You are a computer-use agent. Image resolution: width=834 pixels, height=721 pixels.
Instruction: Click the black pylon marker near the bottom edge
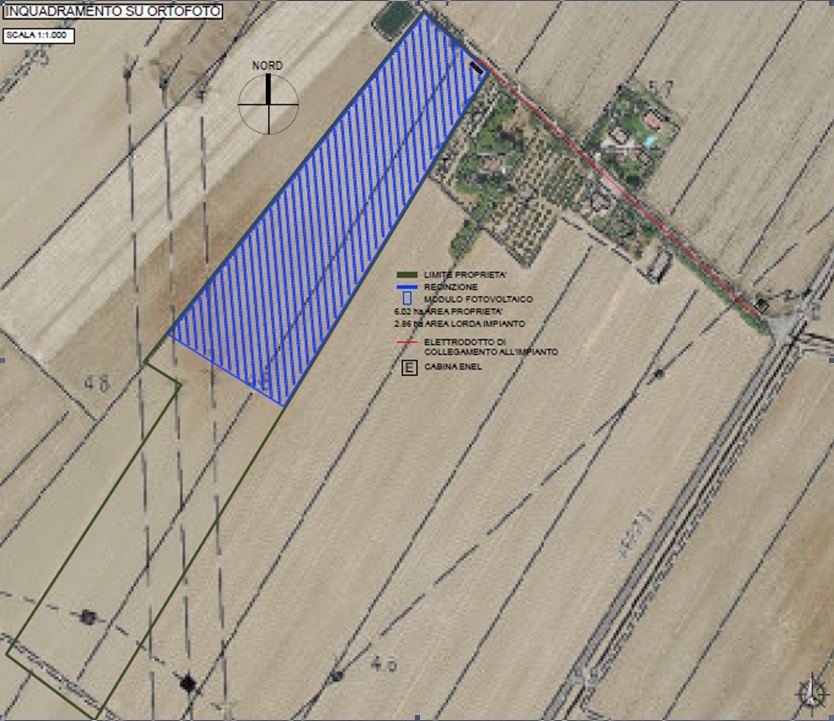pos(186,682)
